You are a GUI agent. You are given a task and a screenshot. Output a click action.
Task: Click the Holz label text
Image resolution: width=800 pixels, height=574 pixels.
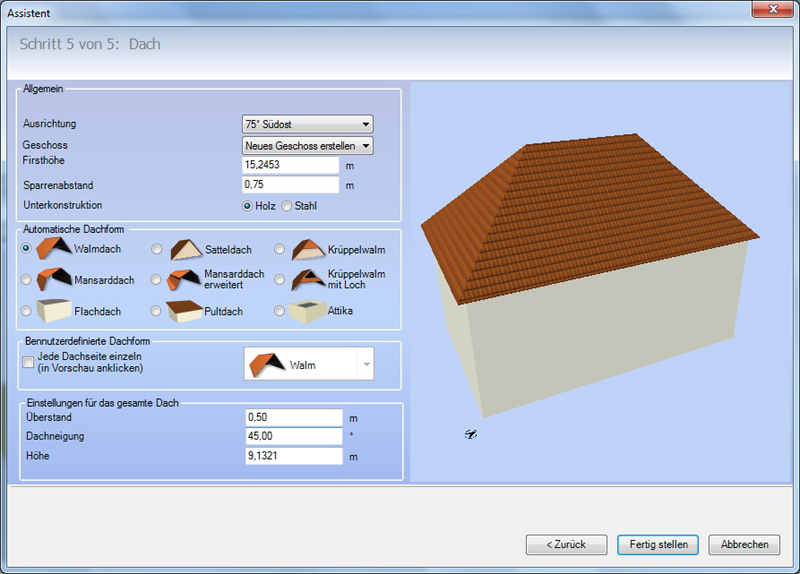coord(265,206)
